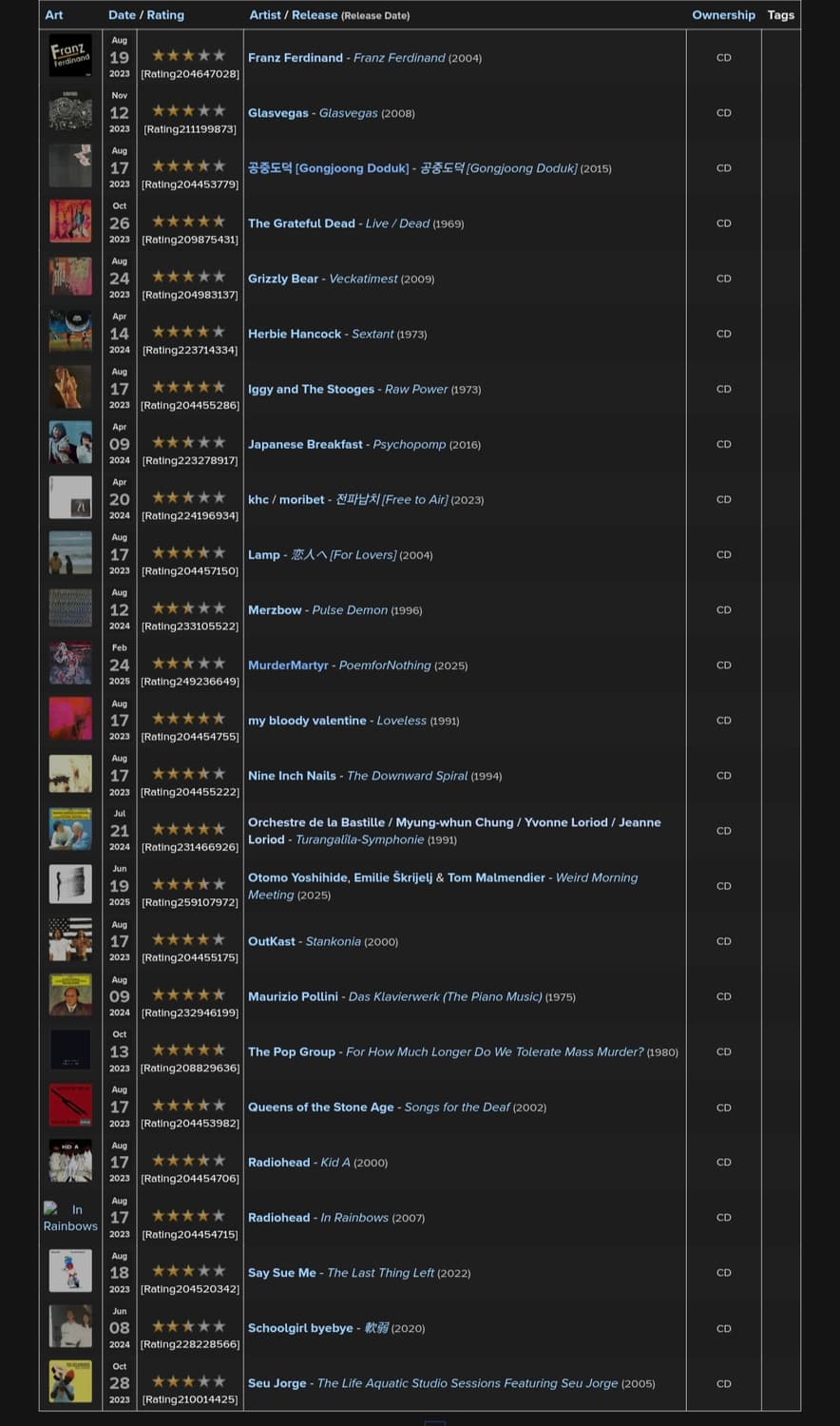Open OutKast artist link
Screen dimensions: 840x1426
tap(272, 941)
